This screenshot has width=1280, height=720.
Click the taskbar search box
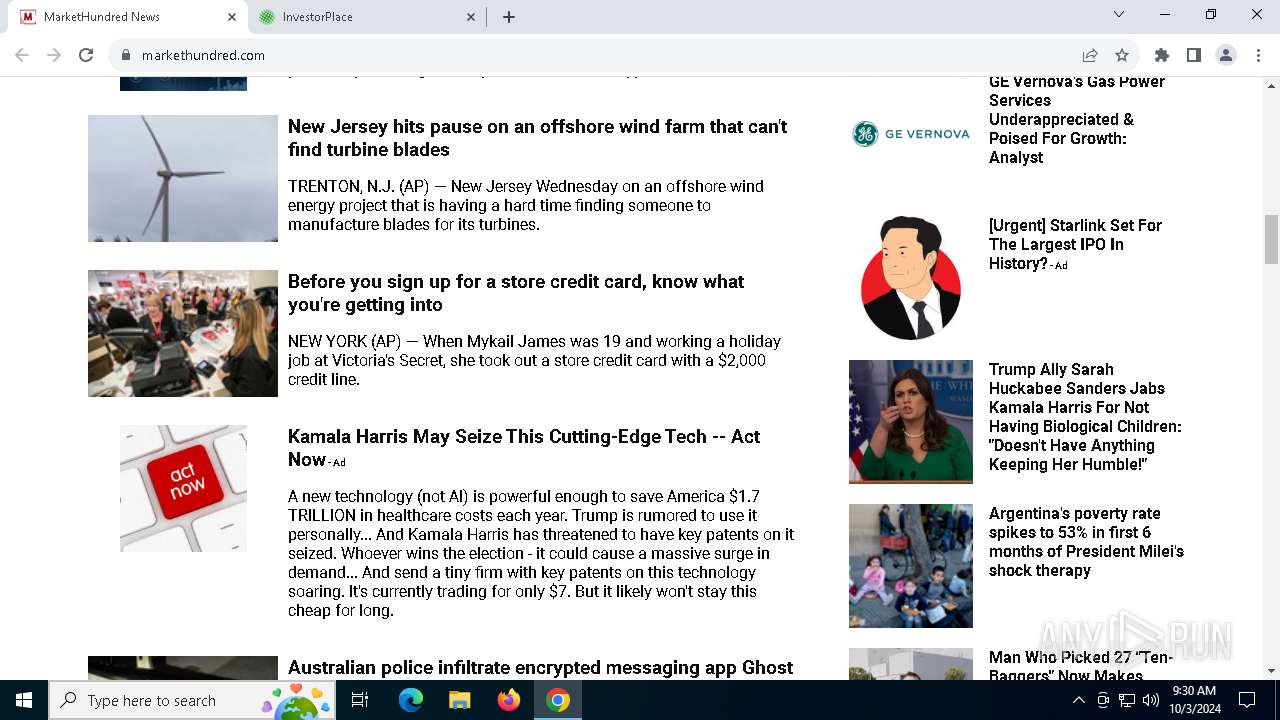click(x=191, y=700)
